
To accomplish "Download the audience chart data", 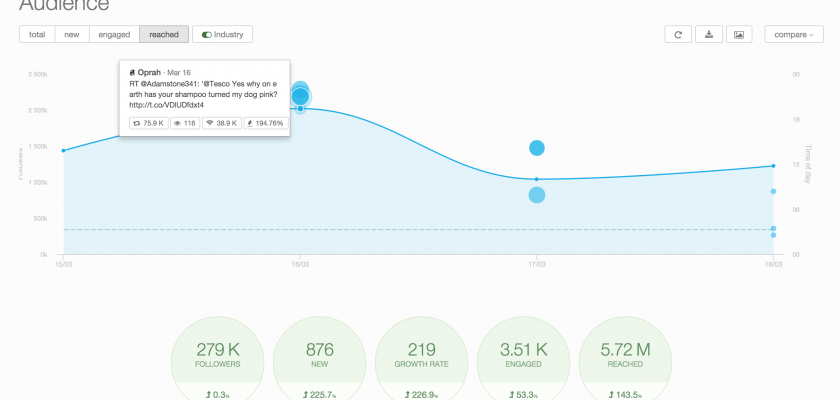I will pos(709,35).
